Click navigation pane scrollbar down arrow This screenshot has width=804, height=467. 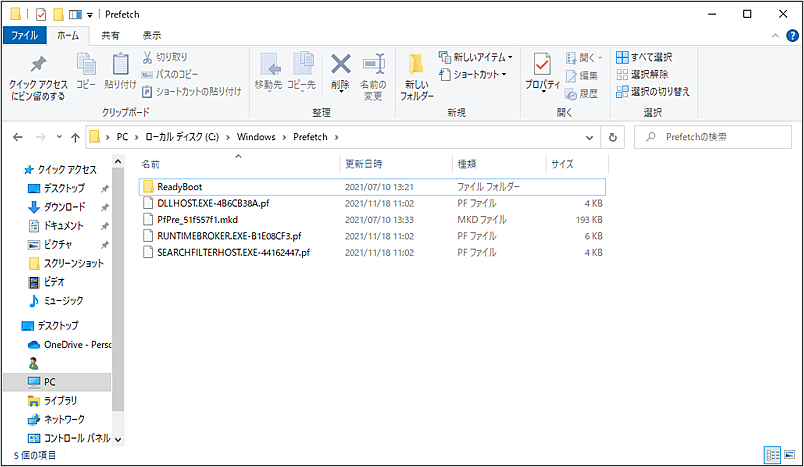(x=118, y=439)
